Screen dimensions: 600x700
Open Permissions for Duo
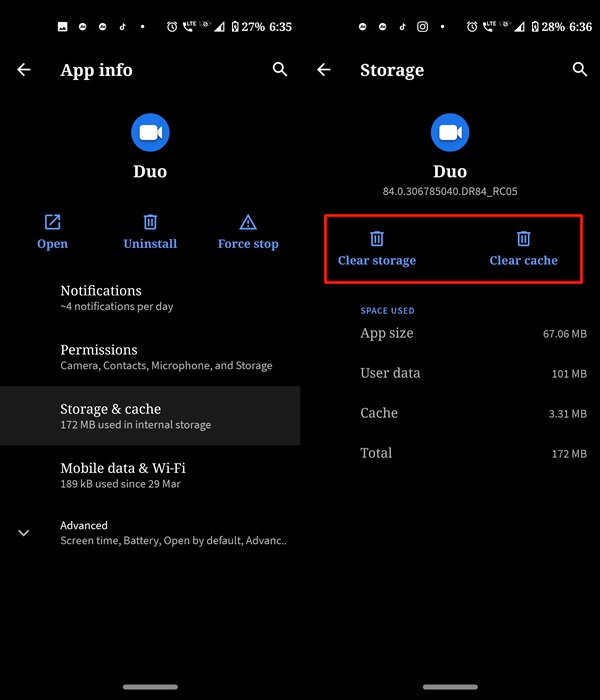coord(150,357)
